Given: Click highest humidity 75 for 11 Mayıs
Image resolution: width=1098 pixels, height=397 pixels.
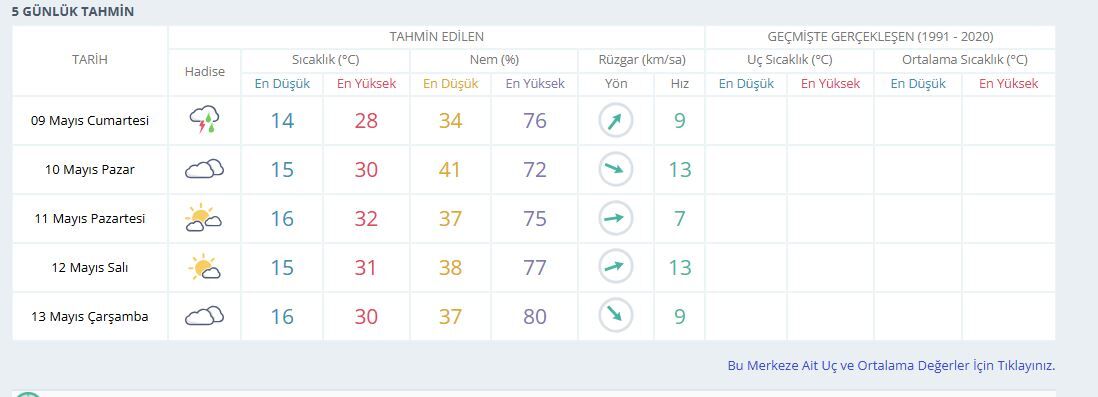Looking at the screenshot, I should pos(534,218).
